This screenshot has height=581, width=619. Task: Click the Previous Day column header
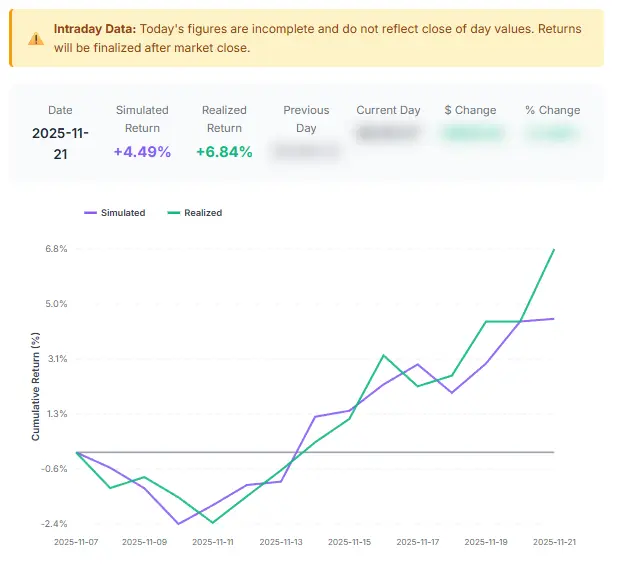[x=306, y=119]
